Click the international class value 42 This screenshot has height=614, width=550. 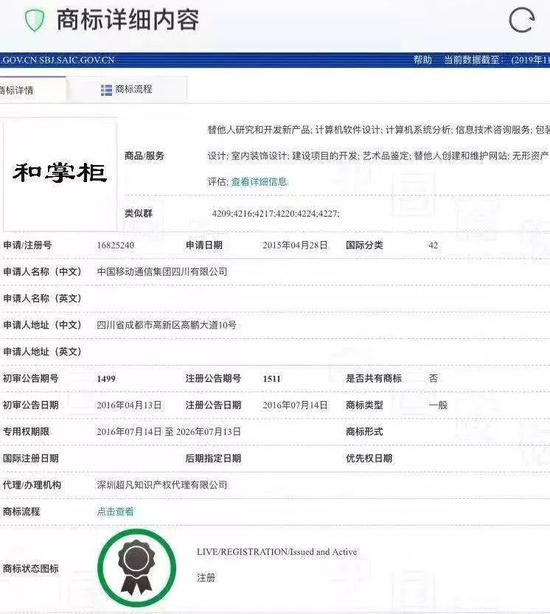[433, 246]
